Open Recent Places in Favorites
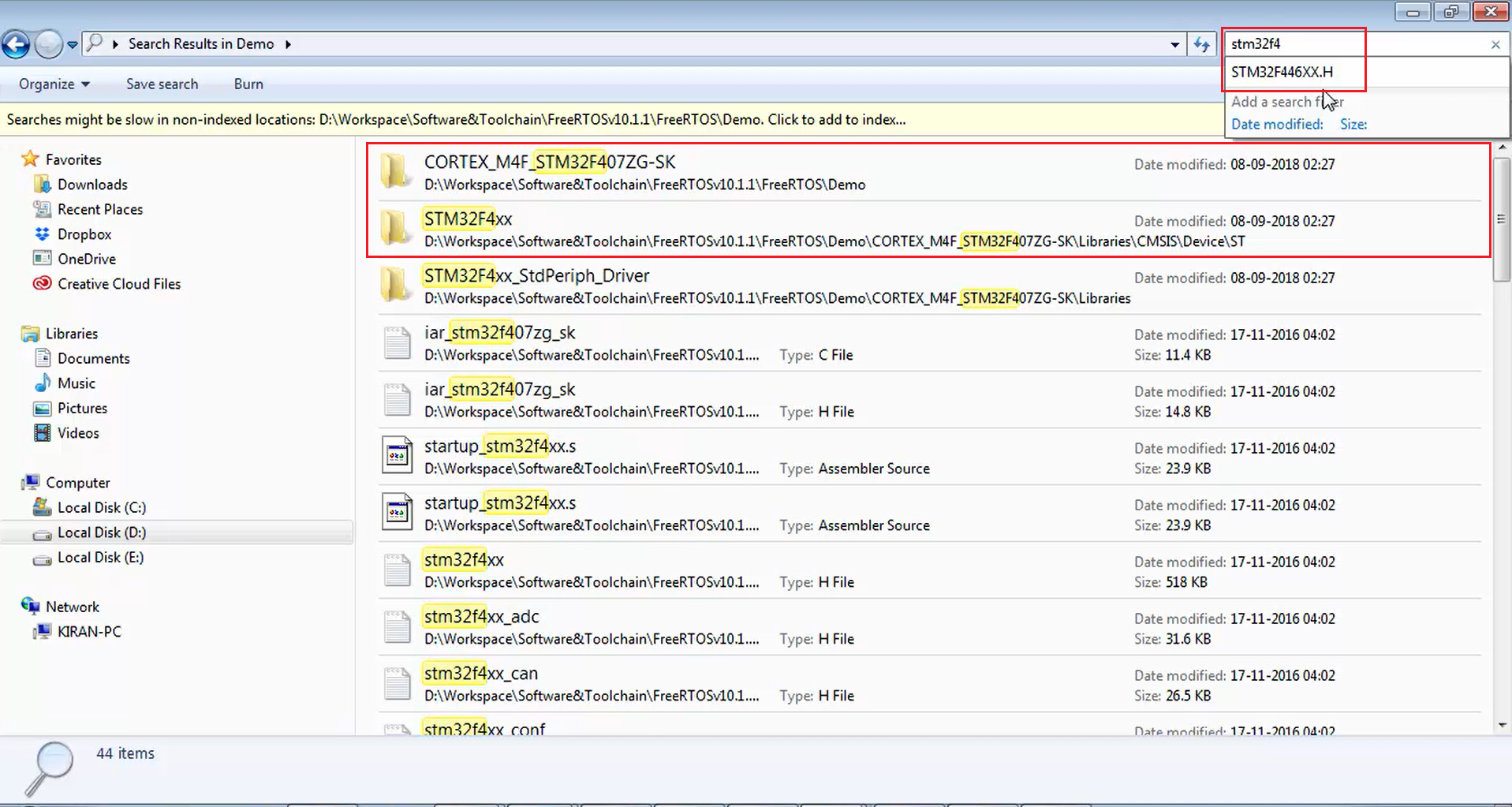Image resolution: width=1512 pixels, height=807 pixels. [100, 209]
